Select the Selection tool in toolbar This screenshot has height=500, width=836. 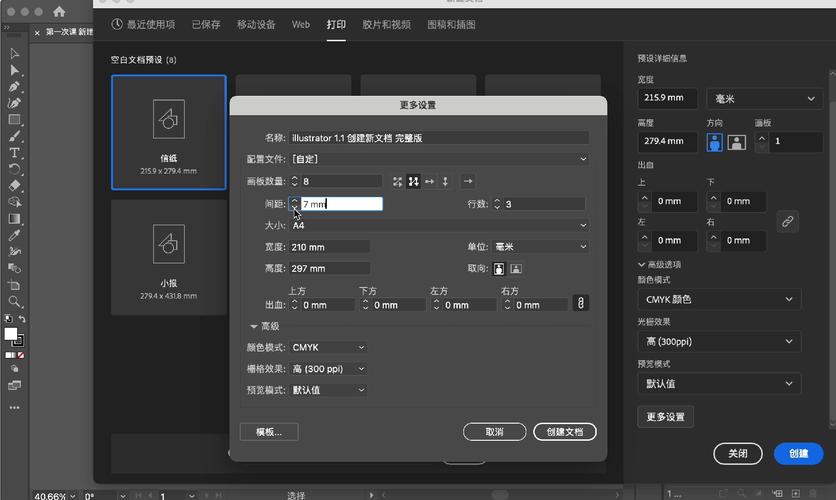(14, 54)
